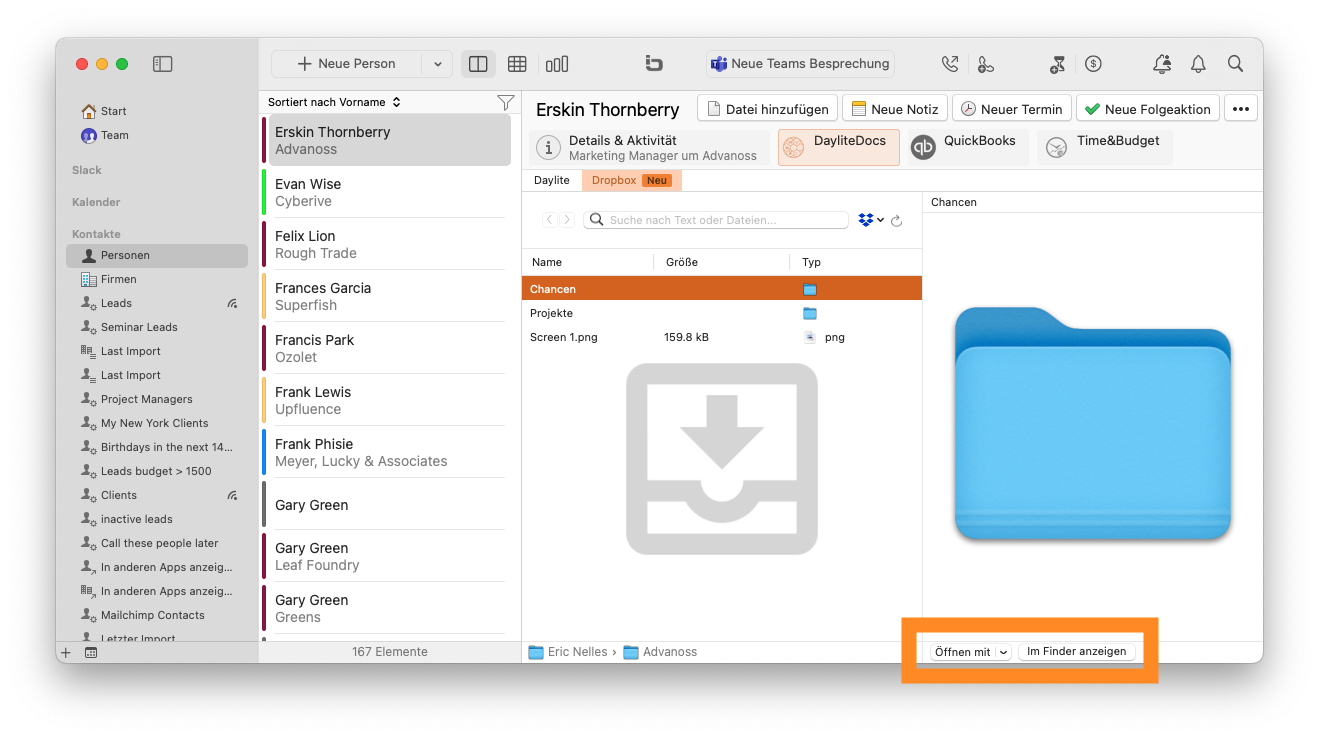Click the dollar sign toolbar icon

click(1093, 64)
